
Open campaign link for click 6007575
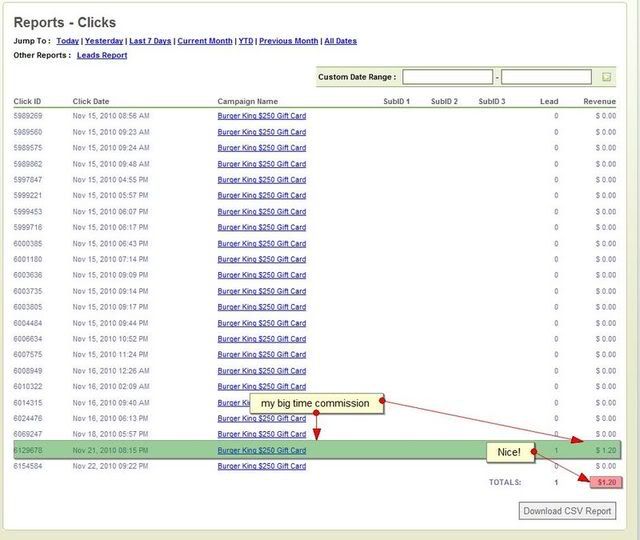tap(262, 355)
